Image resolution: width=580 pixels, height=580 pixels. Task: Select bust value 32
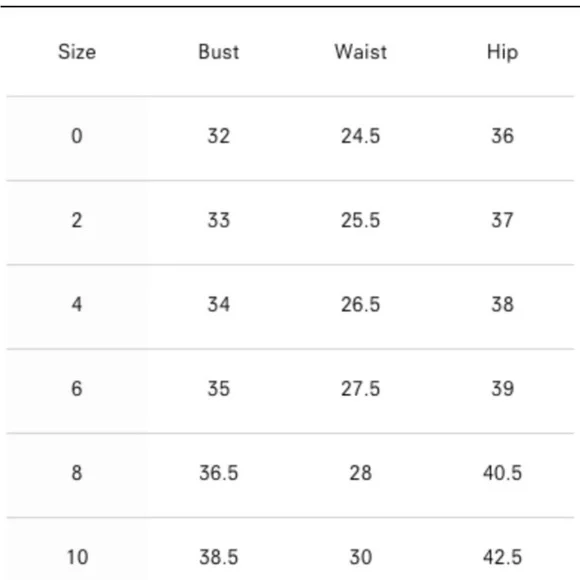click(219, 136)
